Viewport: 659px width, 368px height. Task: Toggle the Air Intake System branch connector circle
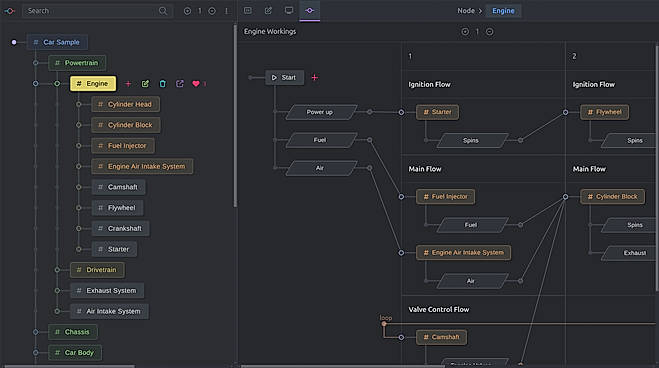tap(57, 311)
